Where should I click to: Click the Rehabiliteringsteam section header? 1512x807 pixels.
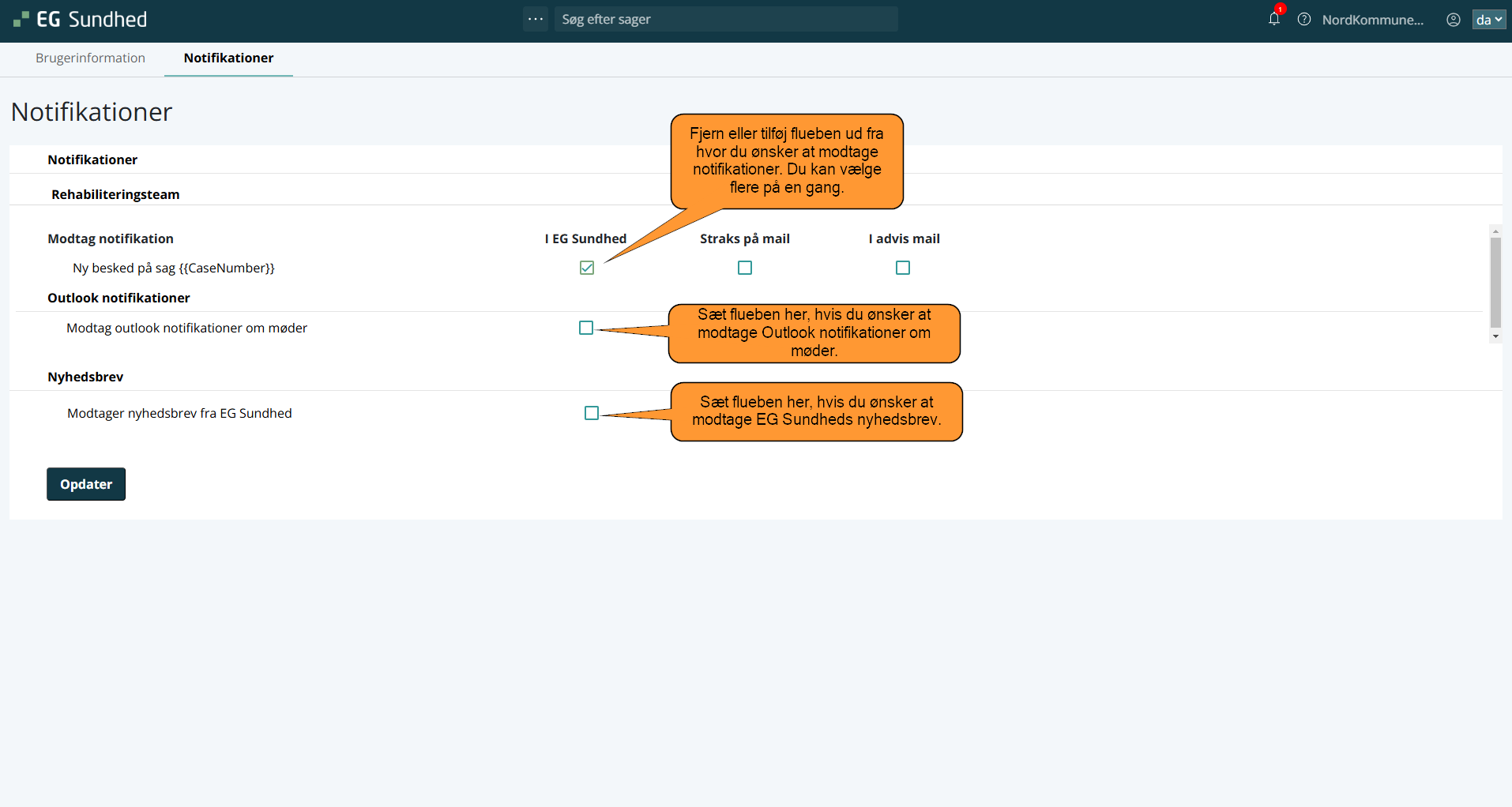pyautogui.click(x=115, y=194)
